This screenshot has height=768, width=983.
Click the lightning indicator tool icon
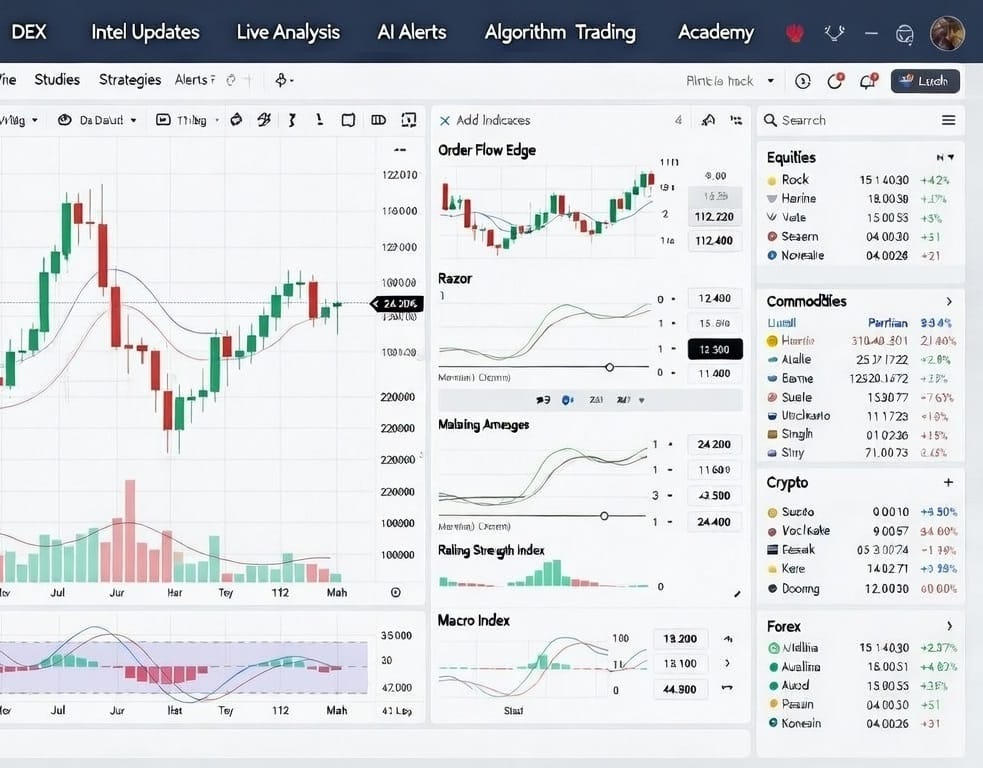click(x=264, y=120)
